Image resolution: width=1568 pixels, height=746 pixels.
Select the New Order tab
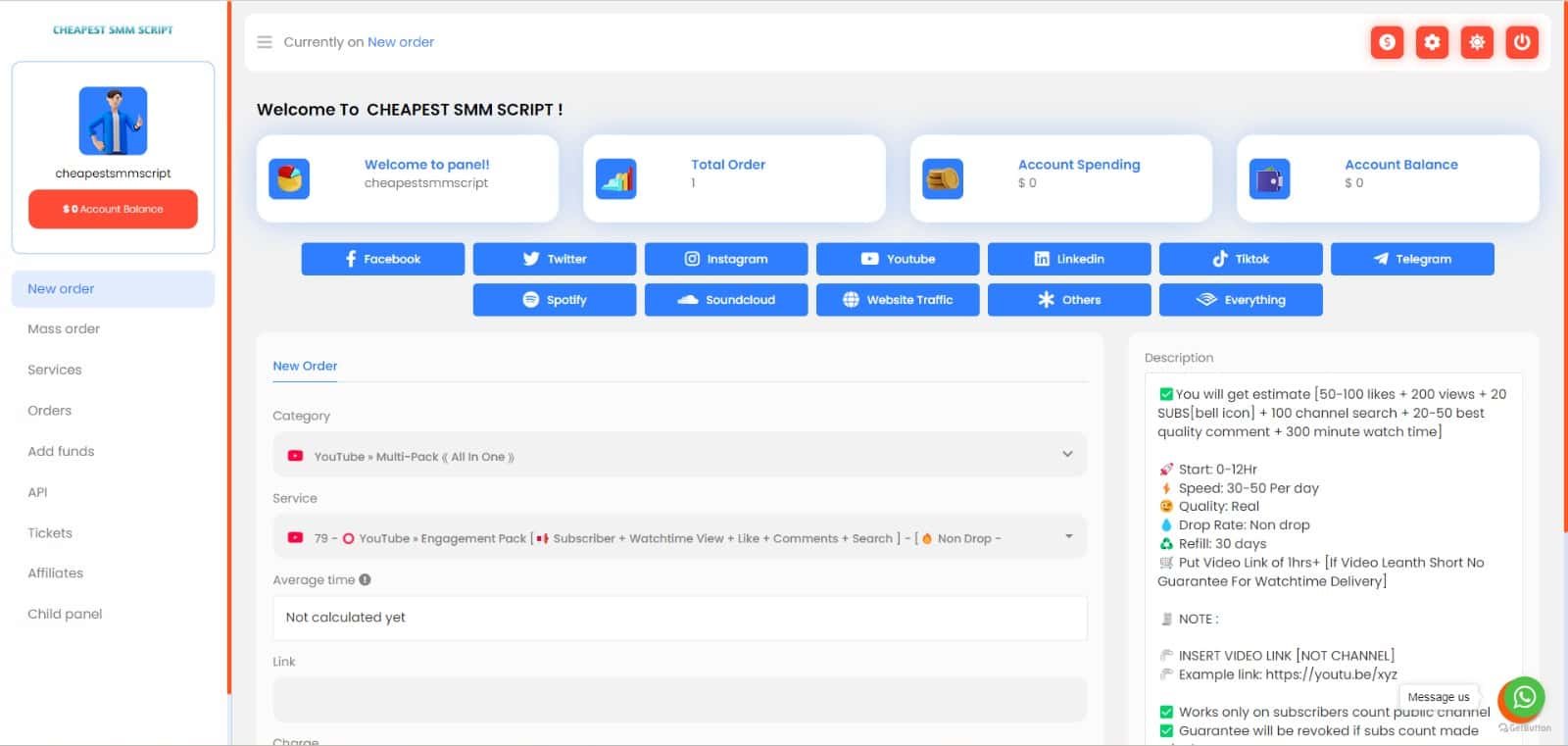305,367
